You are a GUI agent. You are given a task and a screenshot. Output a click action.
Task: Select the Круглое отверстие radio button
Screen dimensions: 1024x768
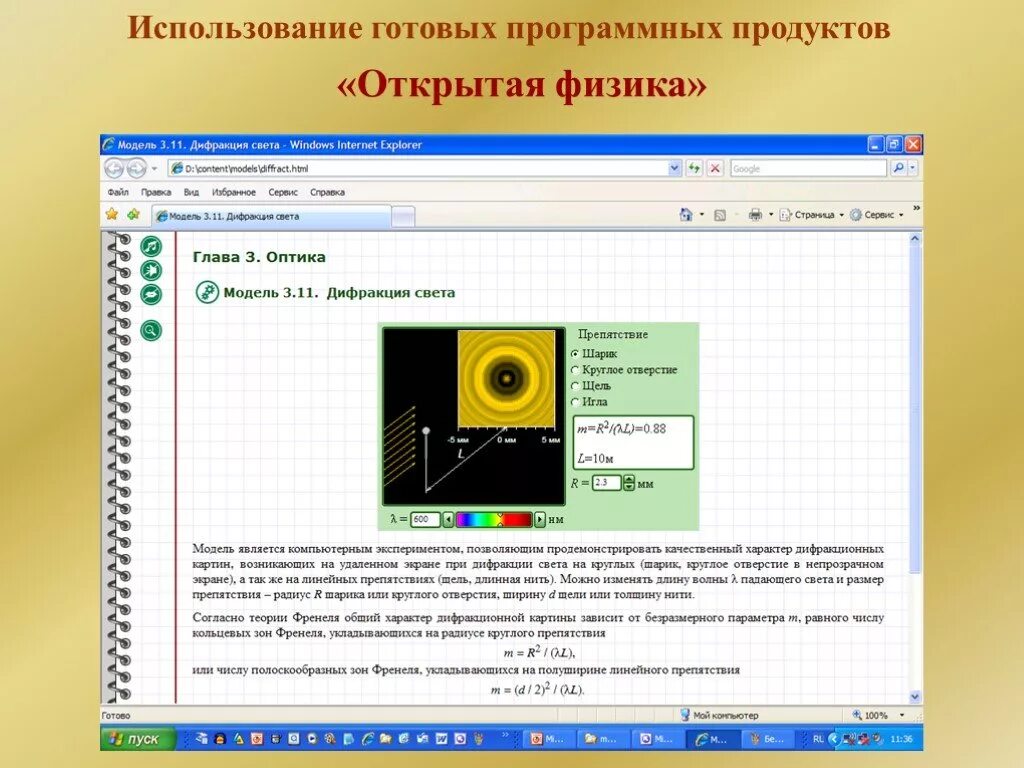click(575, 370)
